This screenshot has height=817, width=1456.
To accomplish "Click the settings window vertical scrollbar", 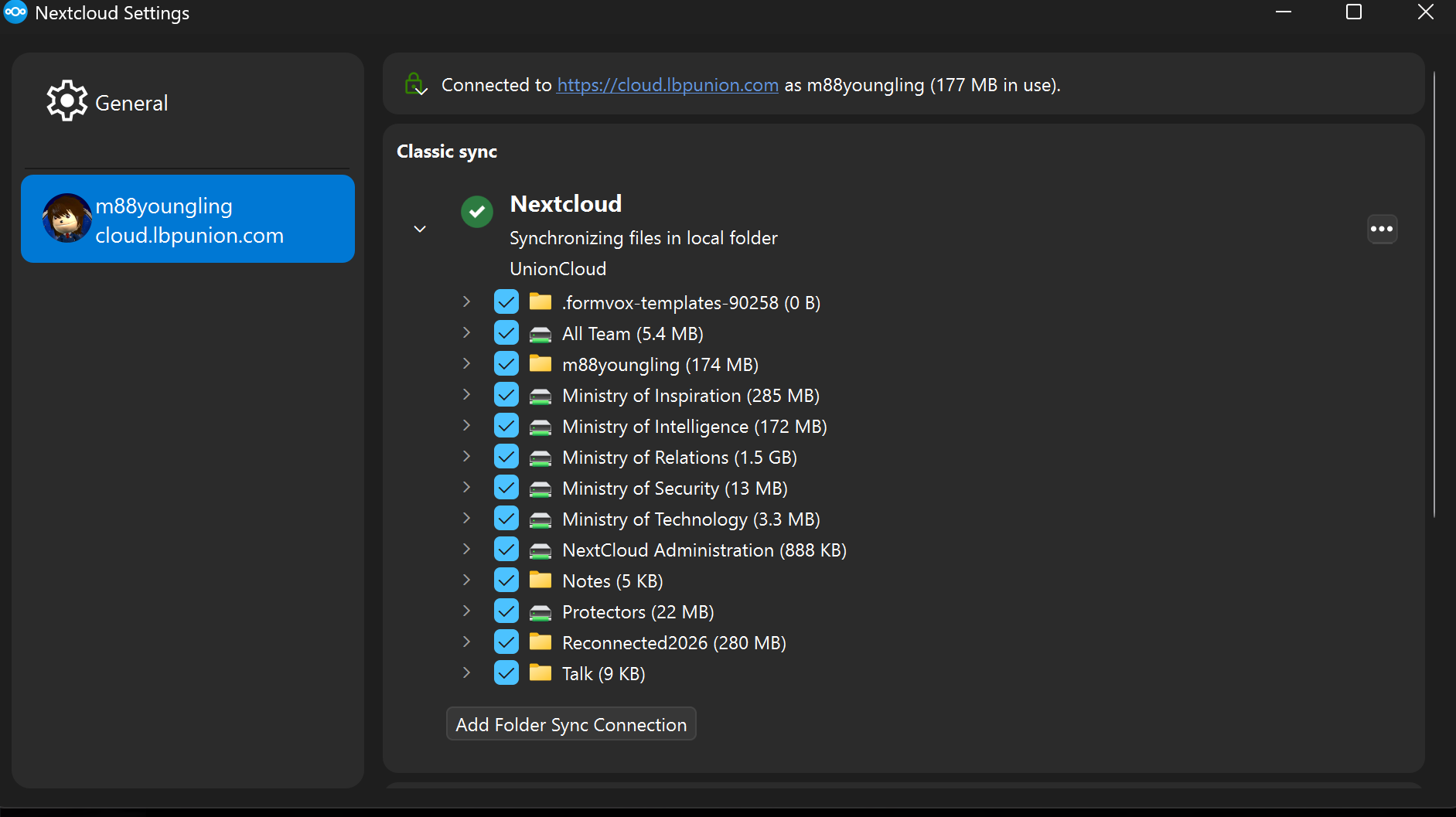I will (1434, 294).
